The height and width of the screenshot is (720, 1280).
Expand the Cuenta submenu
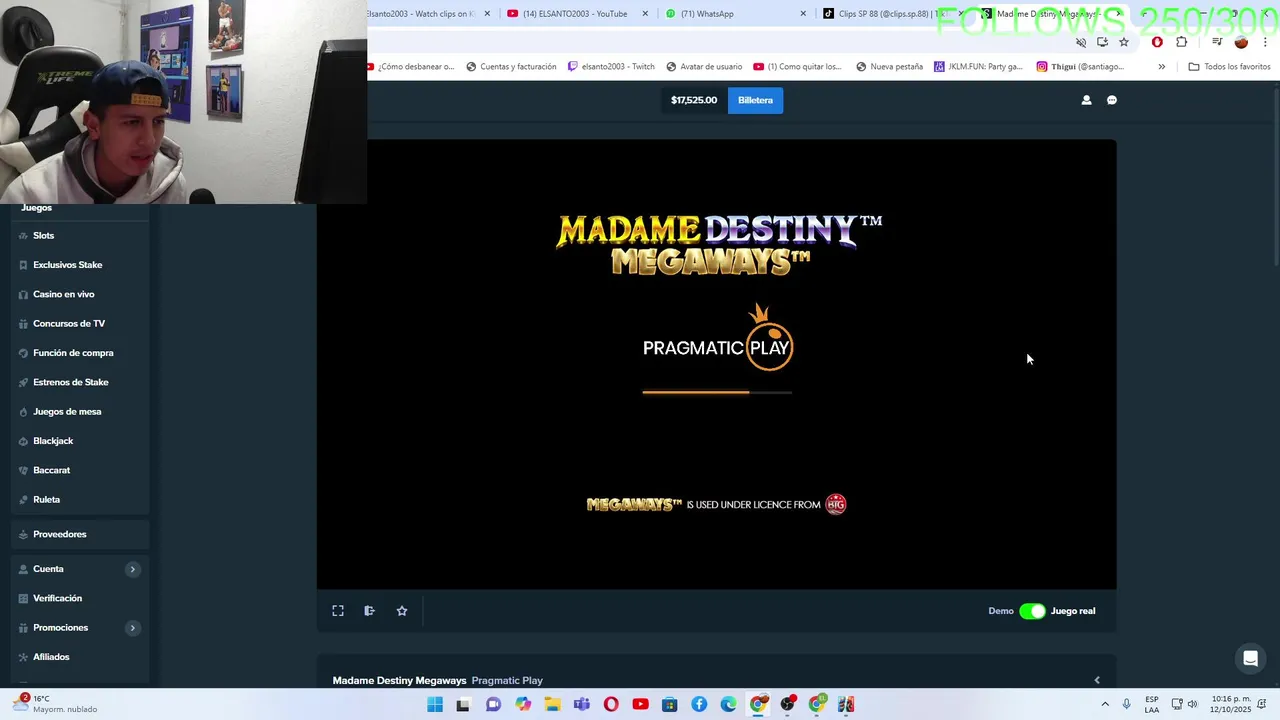tap(132, 569)
